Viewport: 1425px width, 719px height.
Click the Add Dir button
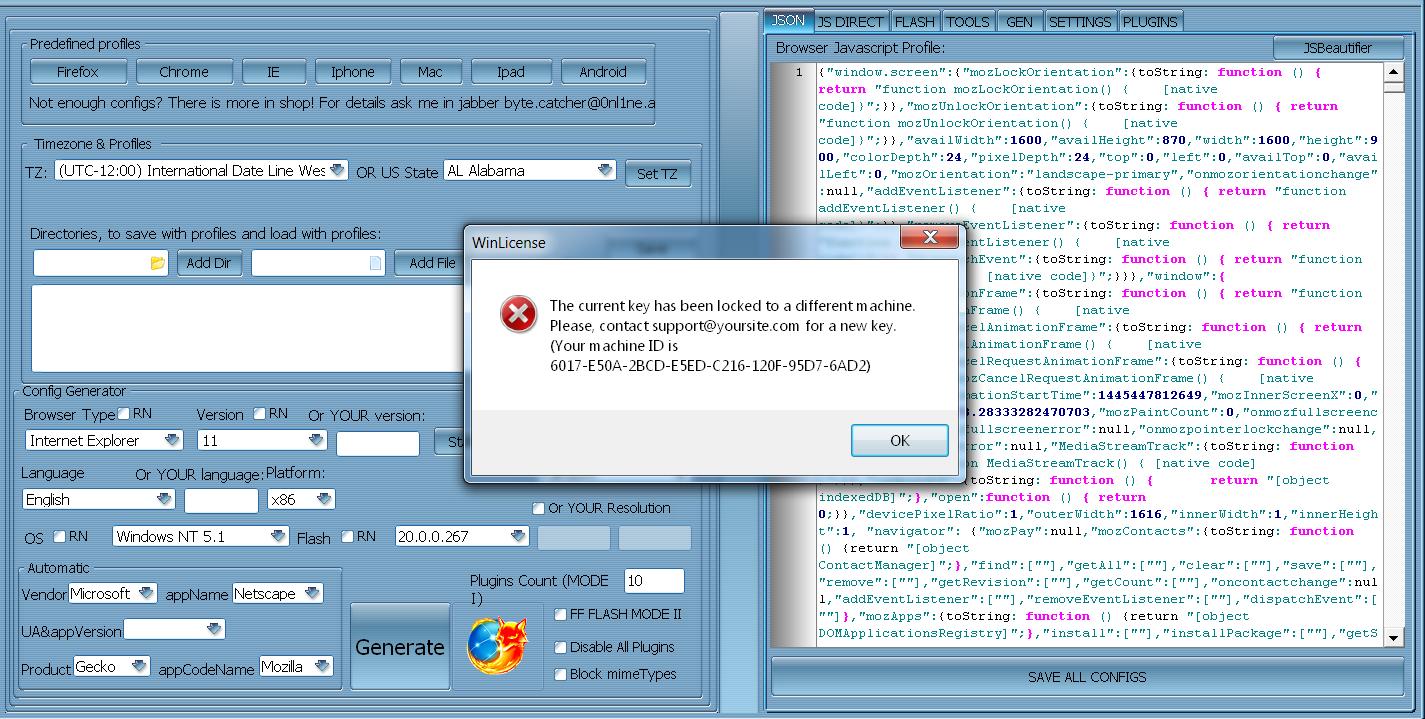[x=209, y=263]
